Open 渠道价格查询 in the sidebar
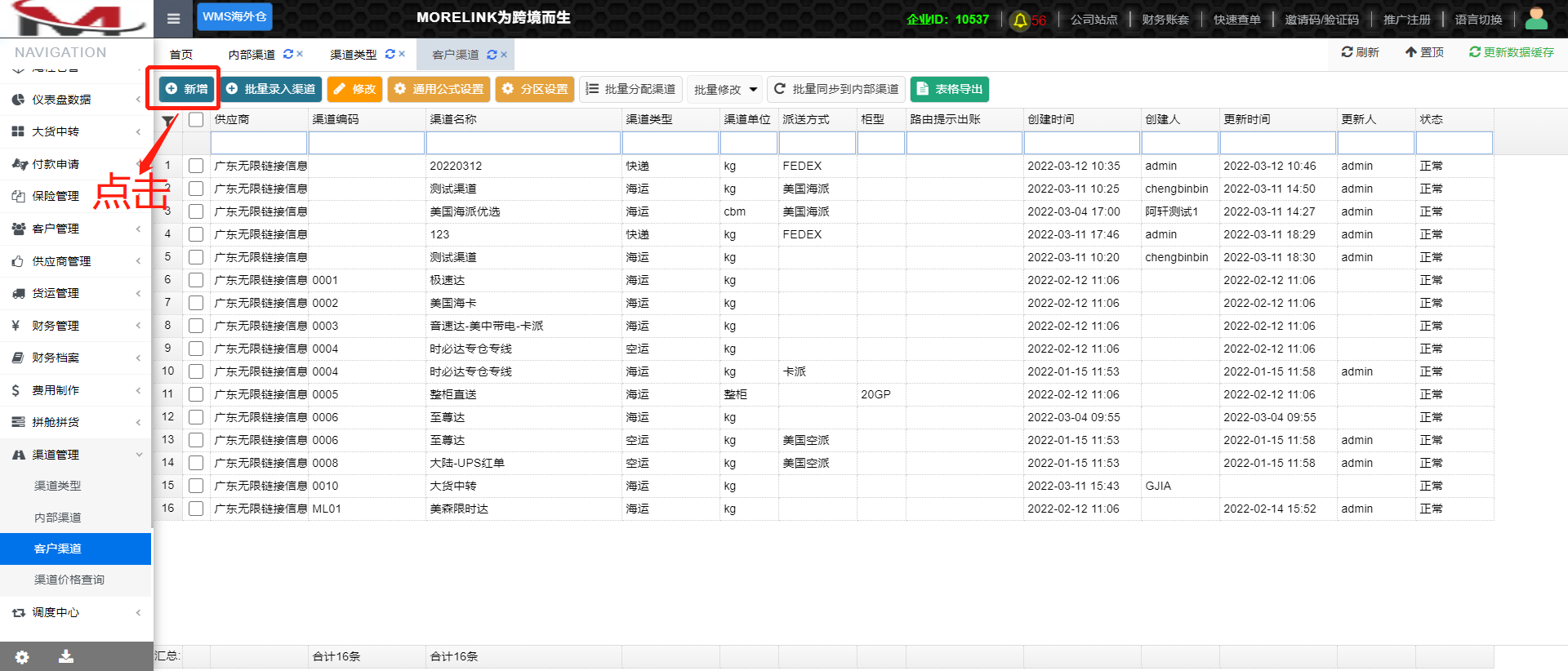Screen dimensions: 1568x671 (x=69, y=580)
